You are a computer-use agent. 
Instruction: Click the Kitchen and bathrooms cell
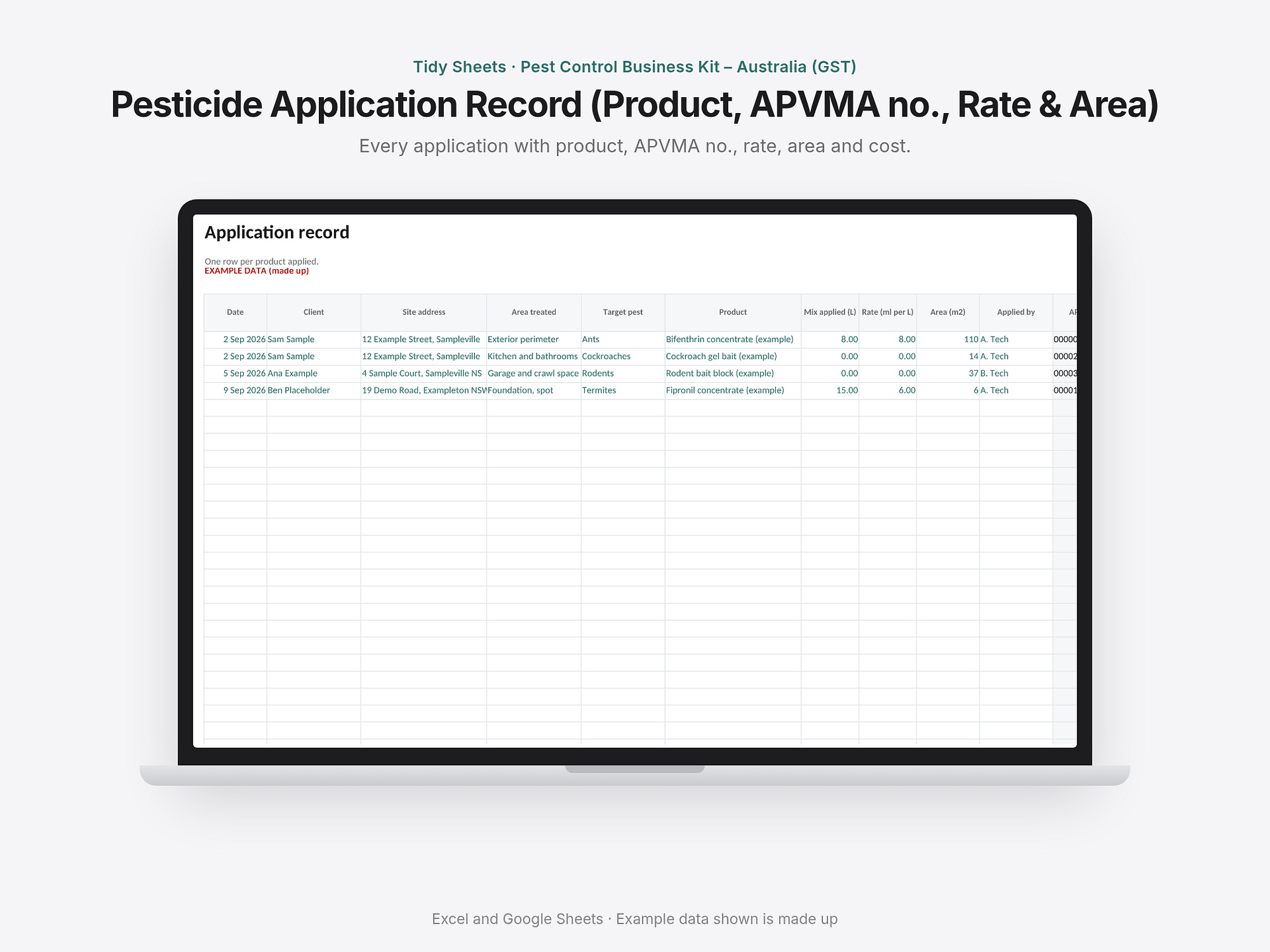534,356
